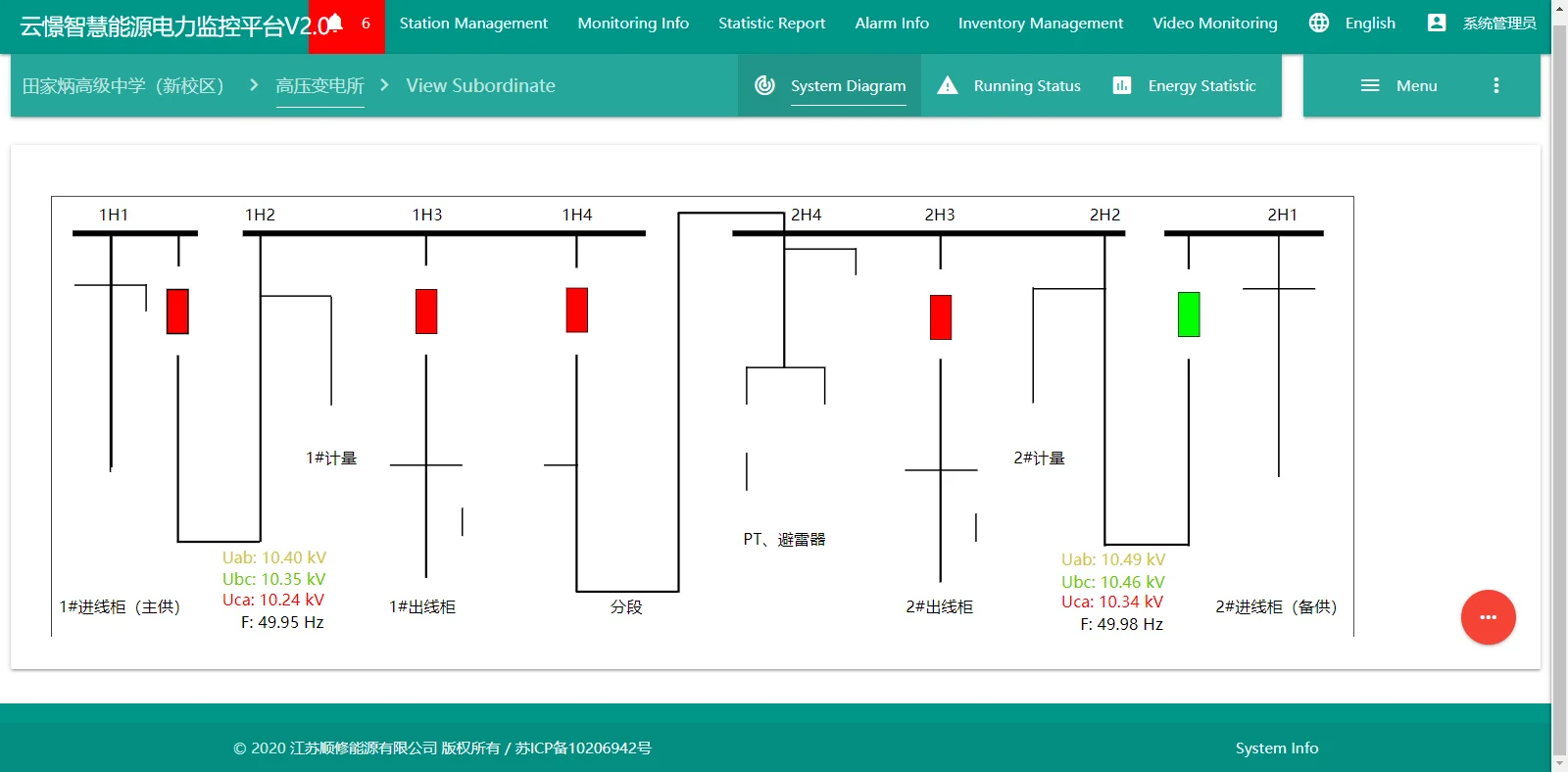Click the 2H3 cabinet label
This screenshot has height=772, width=1568.
click(940, 215)
